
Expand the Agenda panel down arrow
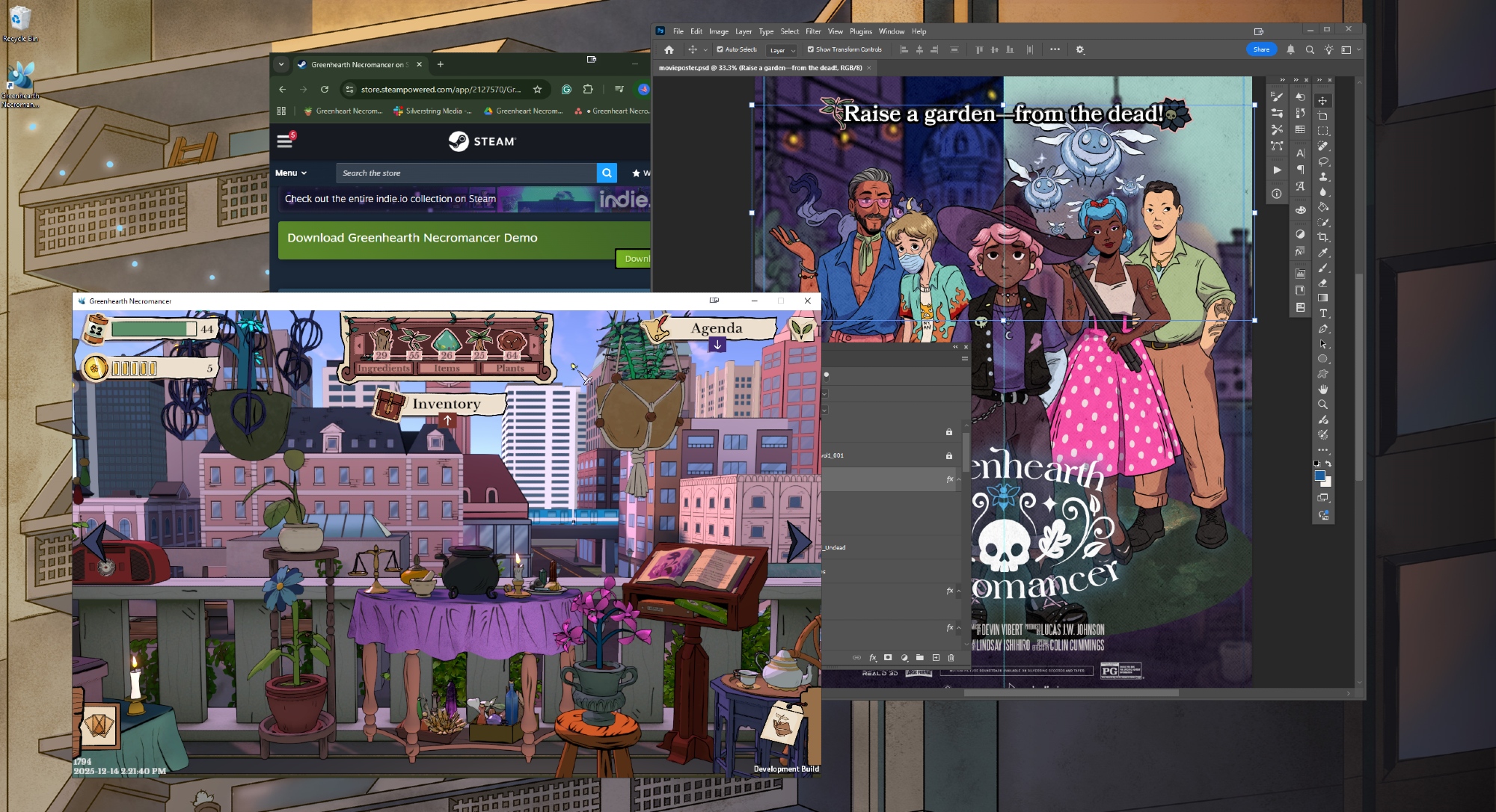click(717, 345)
